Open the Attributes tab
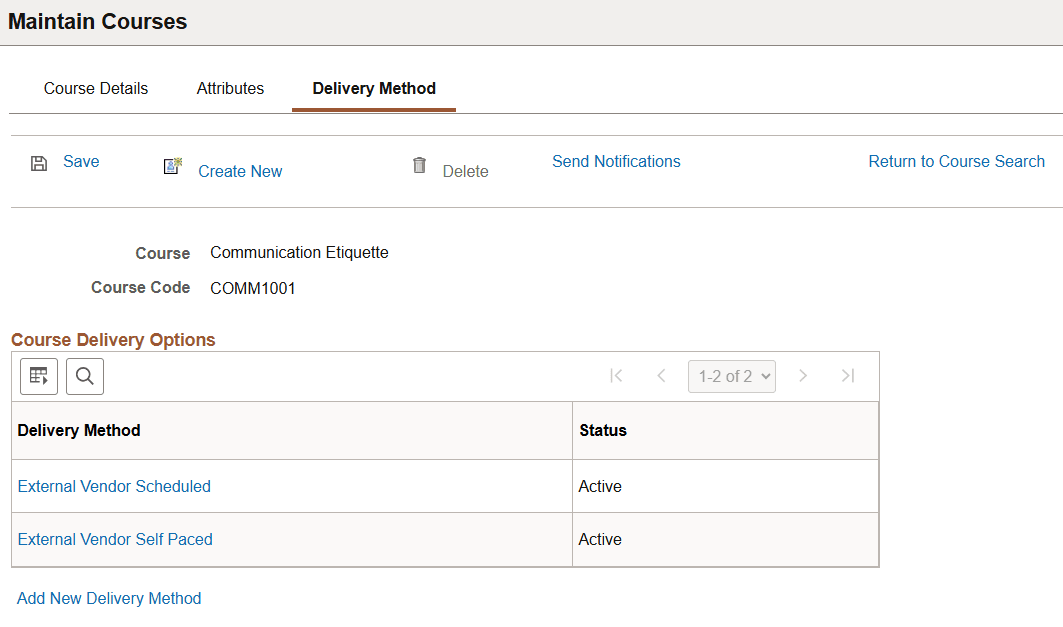Viewport: 1063px width, 627px height. [x=230, y=88]
